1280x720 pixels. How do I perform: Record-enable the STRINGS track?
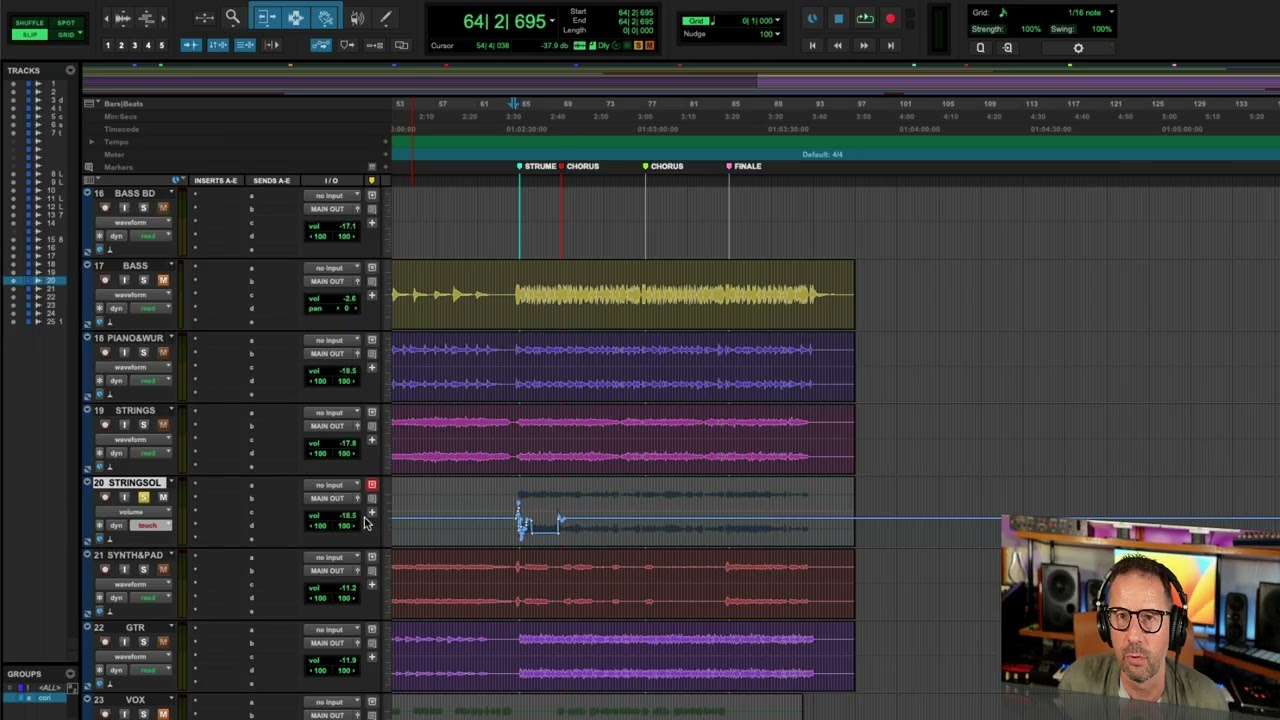coord(105,425)
